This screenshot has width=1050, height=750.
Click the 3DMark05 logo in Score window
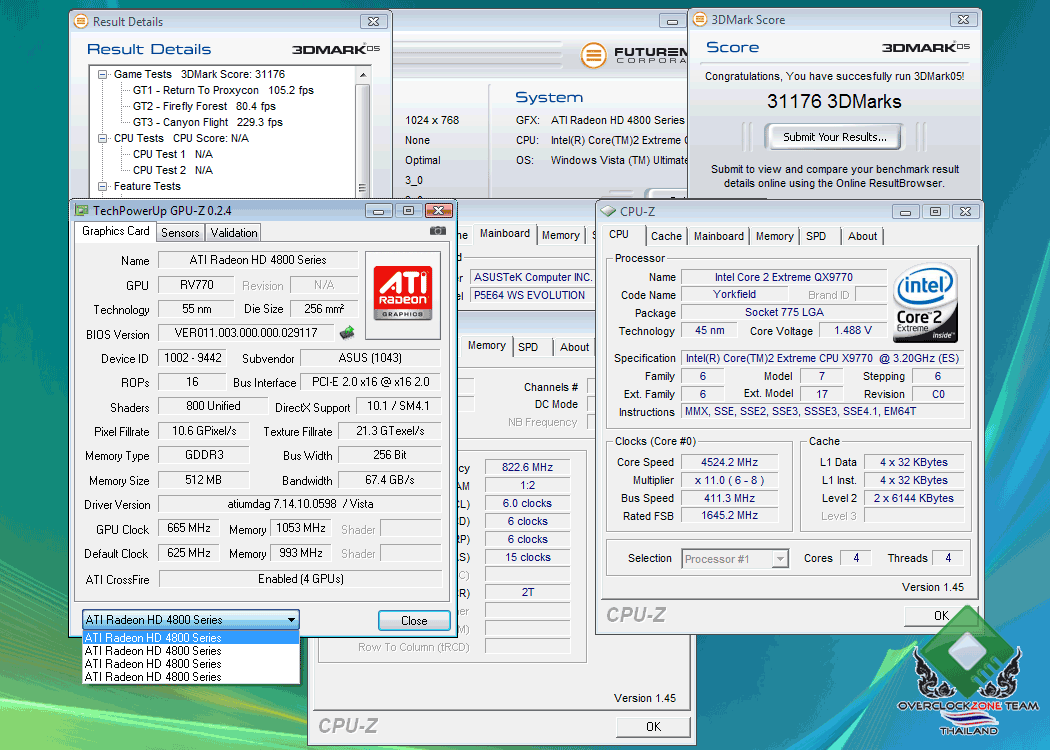925,47
